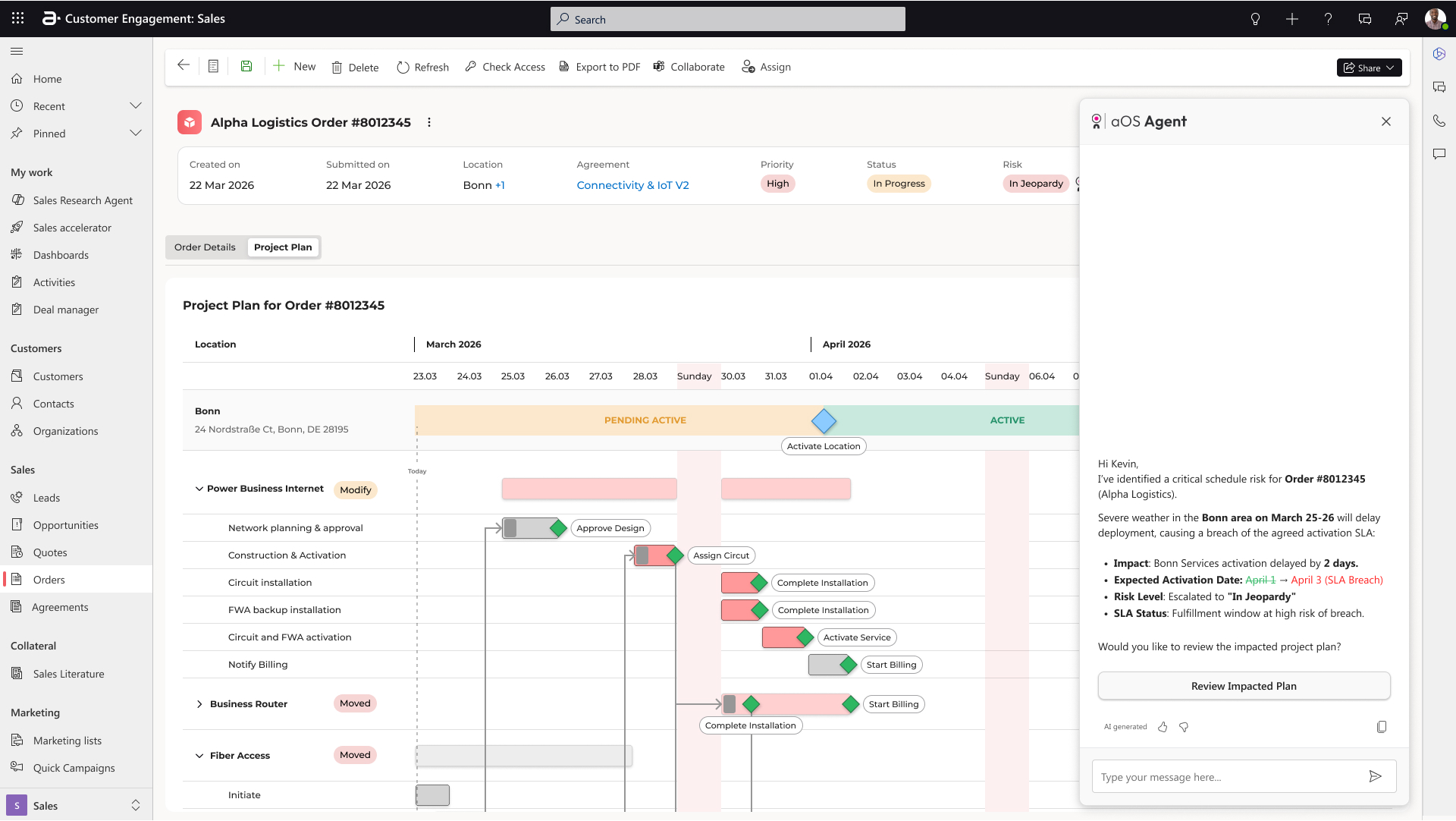Click the Delete trash icon

tap(337, 68)
